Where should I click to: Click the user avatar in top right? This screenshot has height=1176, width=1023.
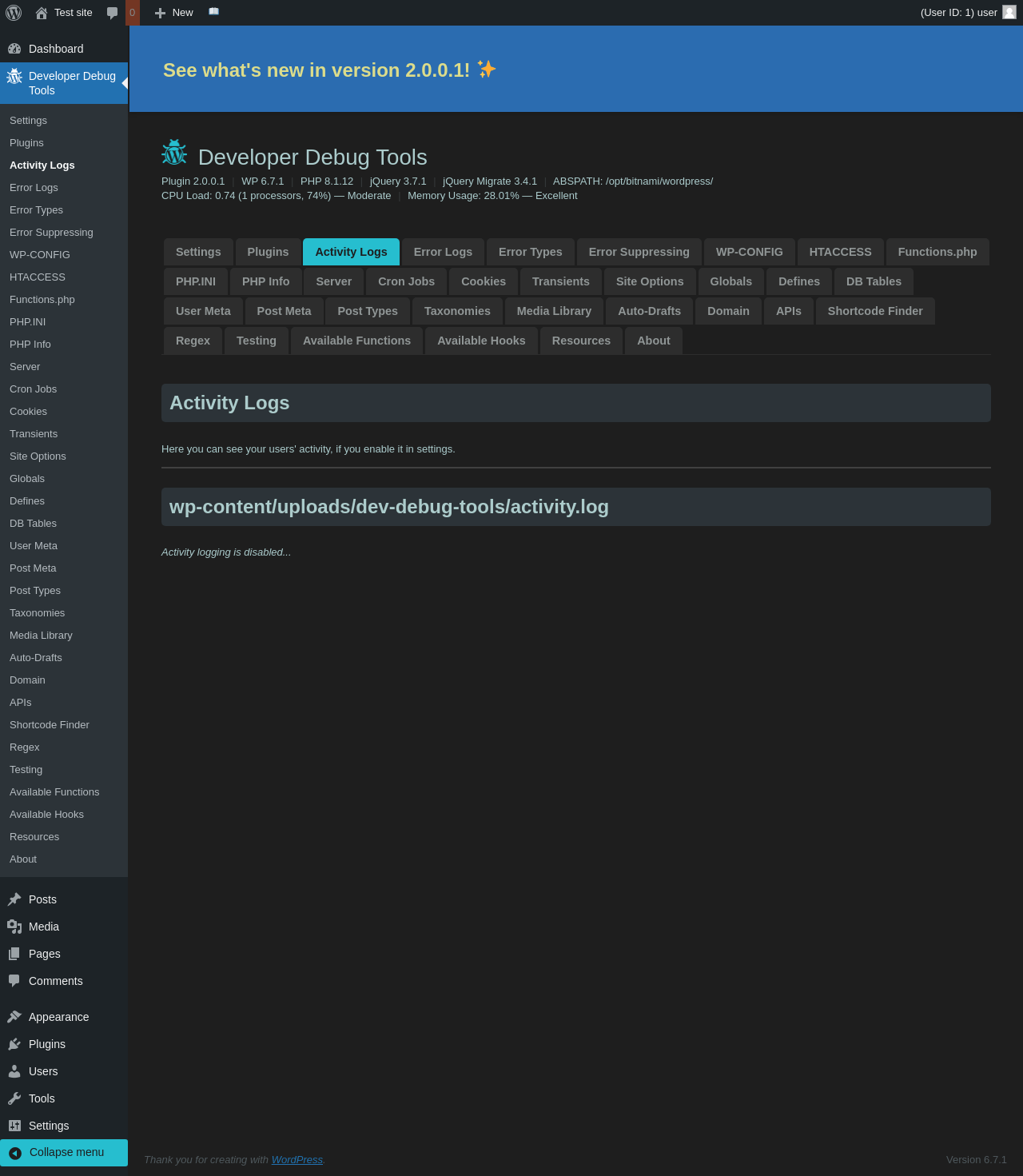coord(1009,12)
